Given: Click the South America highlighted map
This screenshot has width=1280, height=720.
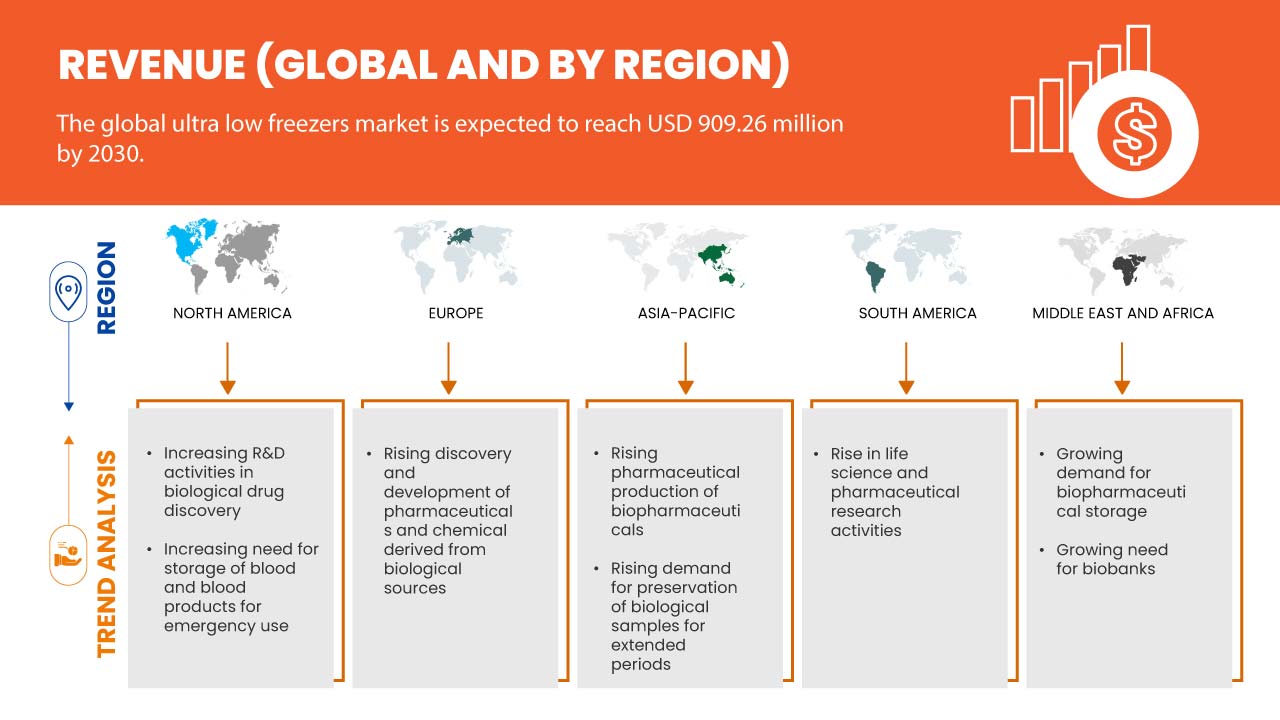Looking at the screenshot, I should (x=906, y=257).
